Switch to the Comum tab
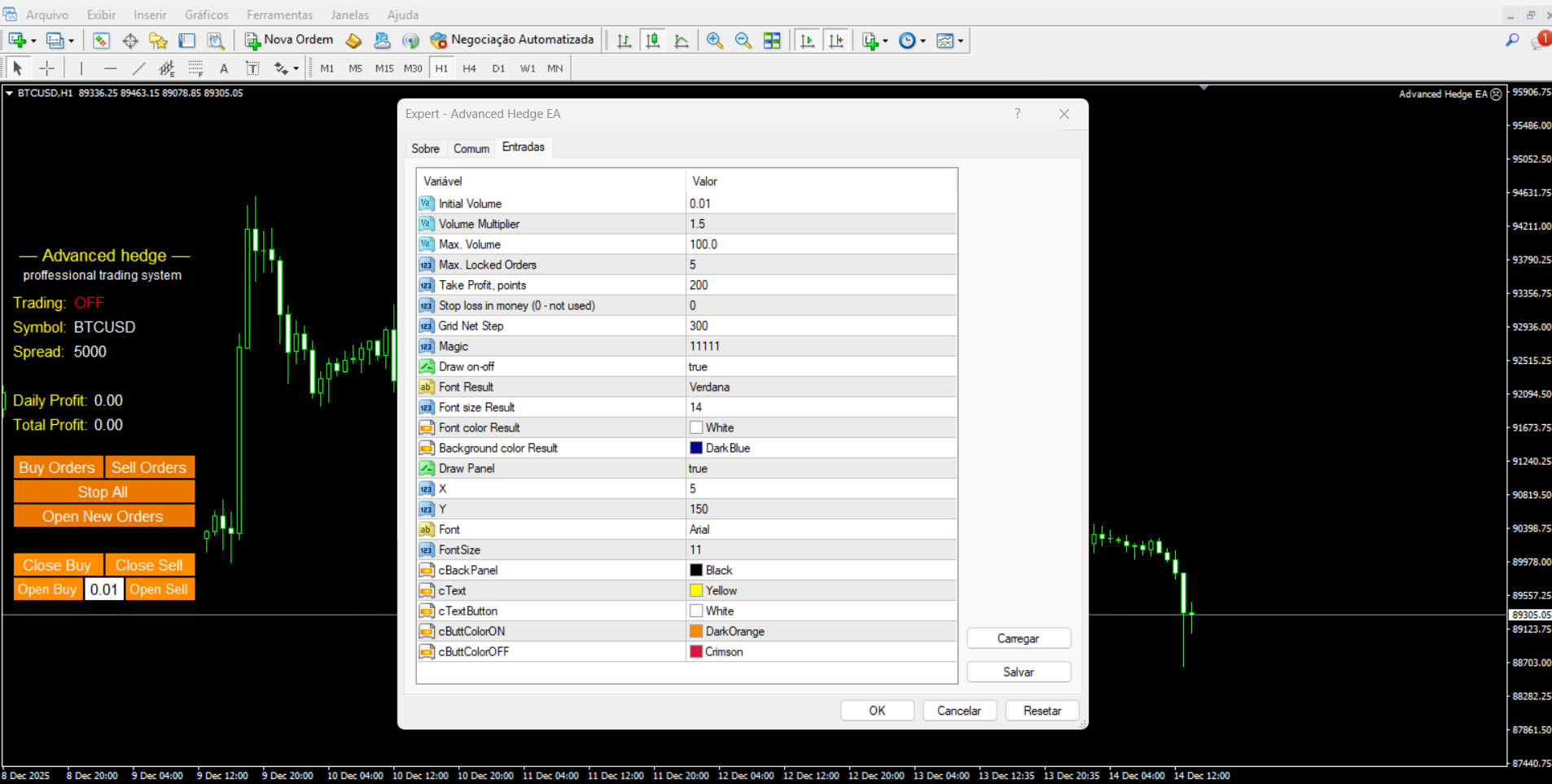 (471, 148)
